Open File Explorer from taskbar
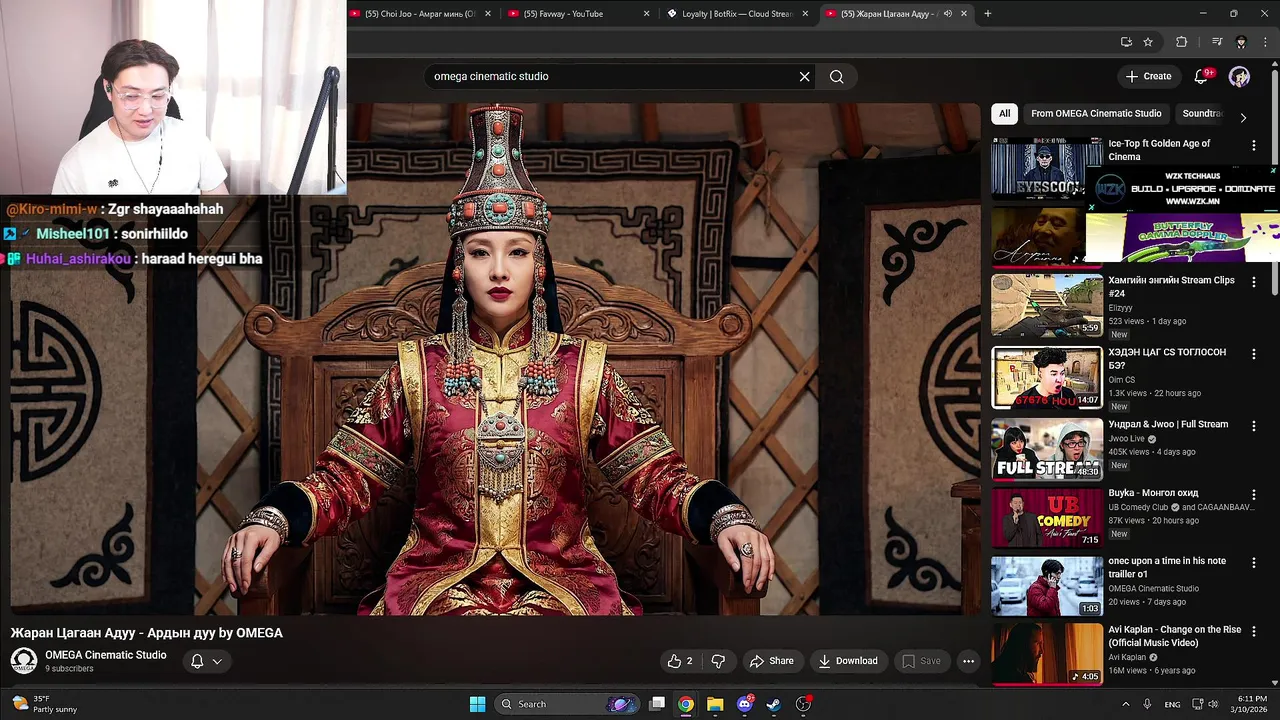The width and height of the screenshot is (1280, 720). tap(715, 704)
